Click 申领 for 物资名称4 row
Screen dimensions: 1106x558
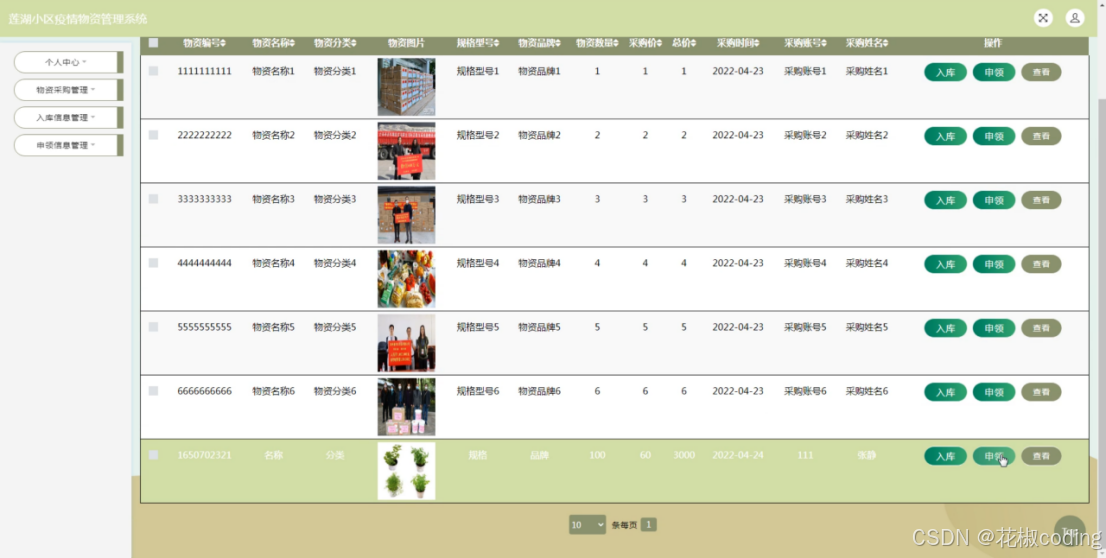(x=994, y=264)
